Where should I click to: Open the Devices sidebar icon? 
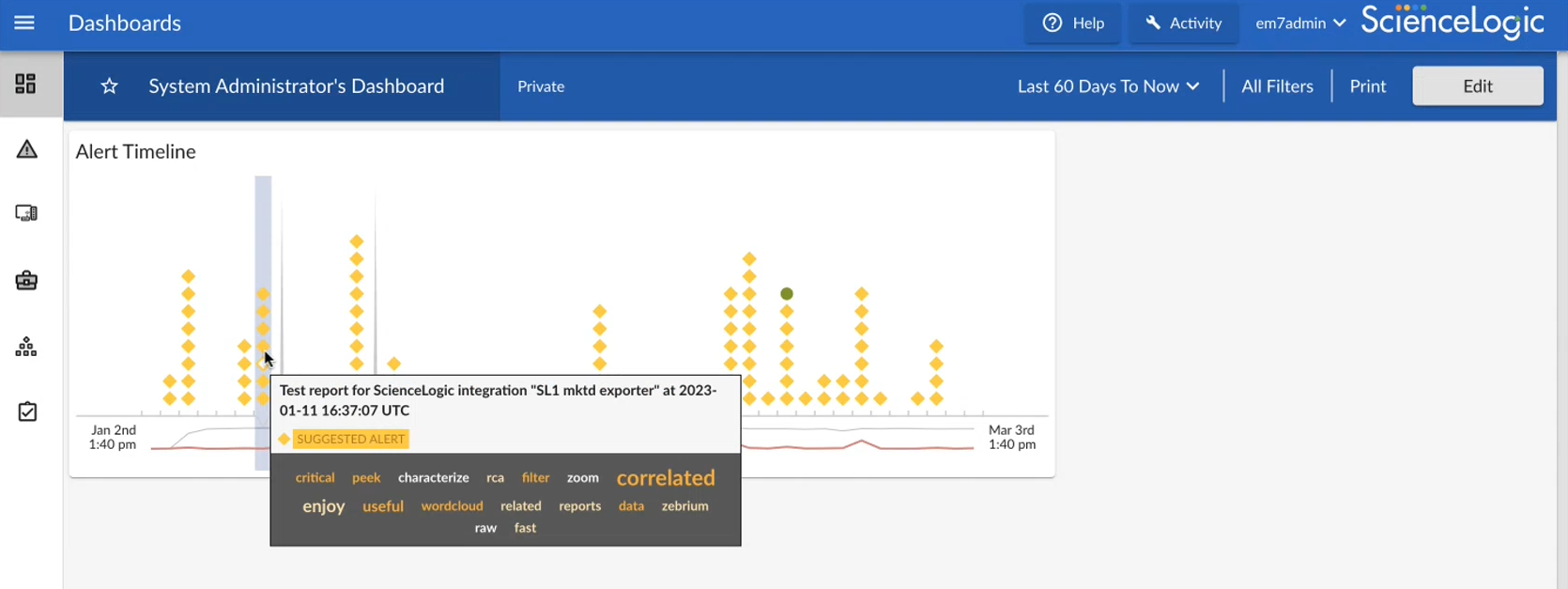pyautogui.click(x=26, y=213)
